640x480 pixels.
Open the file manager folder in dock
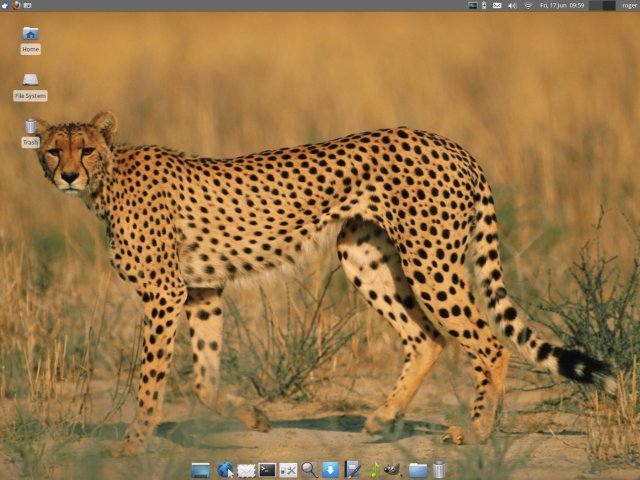[x=418, y=470]
